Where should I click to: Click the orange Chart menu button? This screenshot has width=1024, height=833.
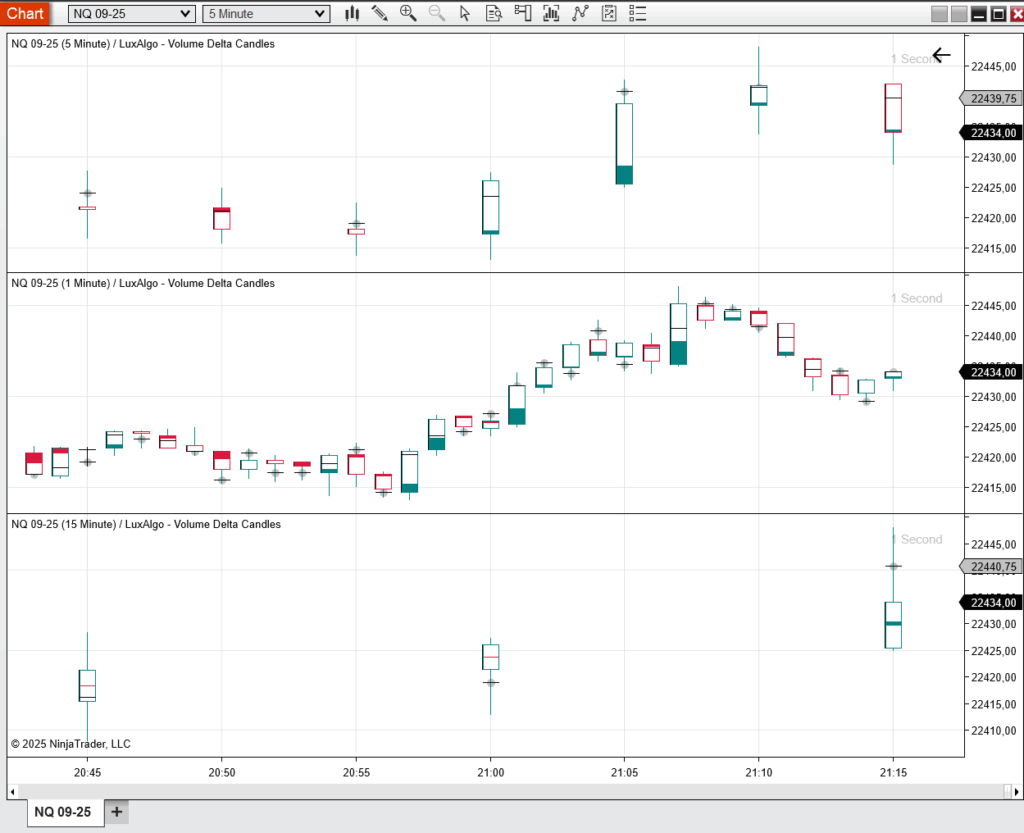(25, 13)
